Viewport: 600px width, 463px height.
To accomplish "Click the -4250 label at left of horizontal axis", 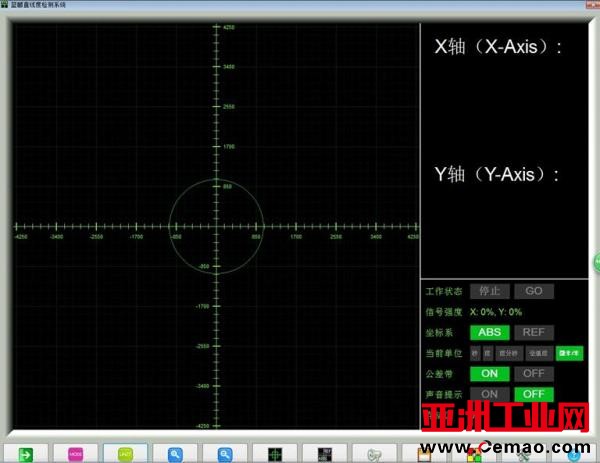I will pyautogui.click(x=21, y=237).
